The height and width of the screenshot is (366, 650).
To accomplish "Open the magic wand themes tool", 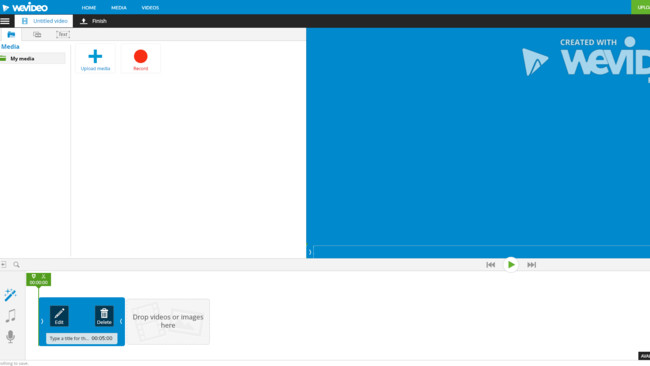I will tap(10, 295).
